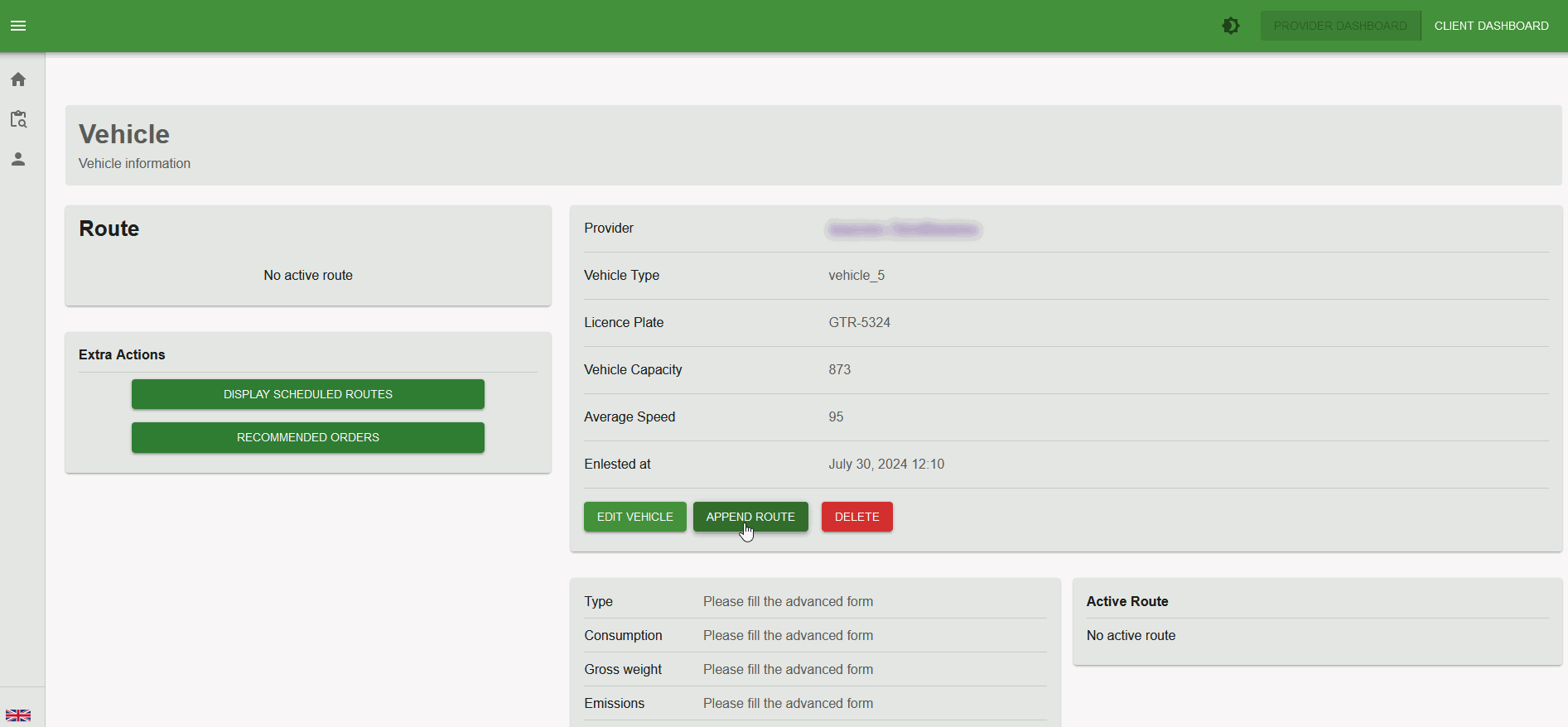The height and width of the screenshot is (727, 1568).
Task: Go to Home via sidebar icon
Action: point(18,79)
